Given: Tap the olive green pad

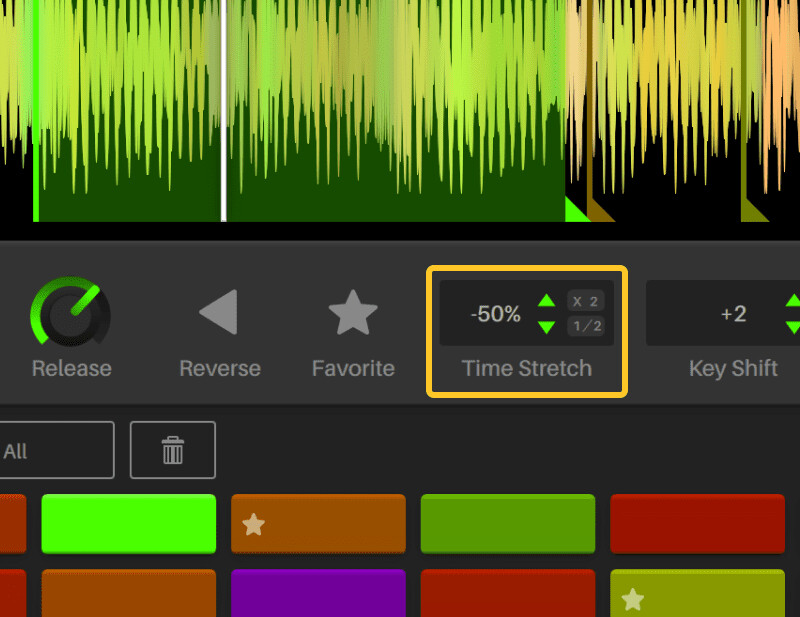Looking at the screenshot, I should point(508,523).
